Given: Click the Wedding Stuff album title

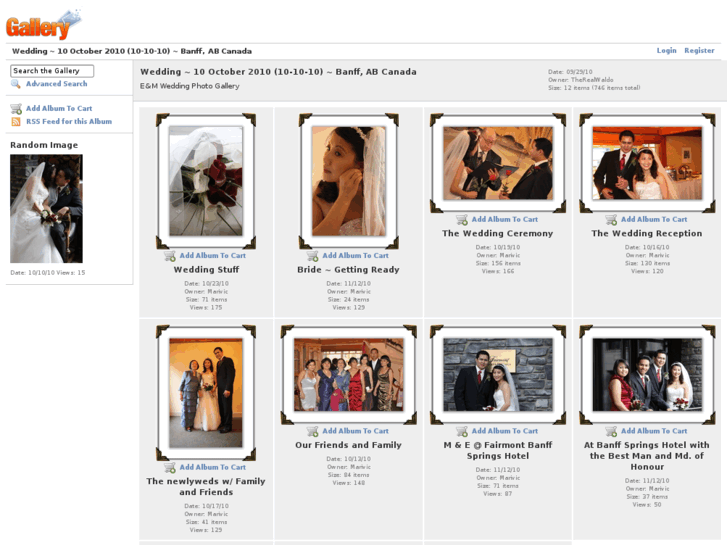Looking at the screenshot, I should (x=206, y=269).
